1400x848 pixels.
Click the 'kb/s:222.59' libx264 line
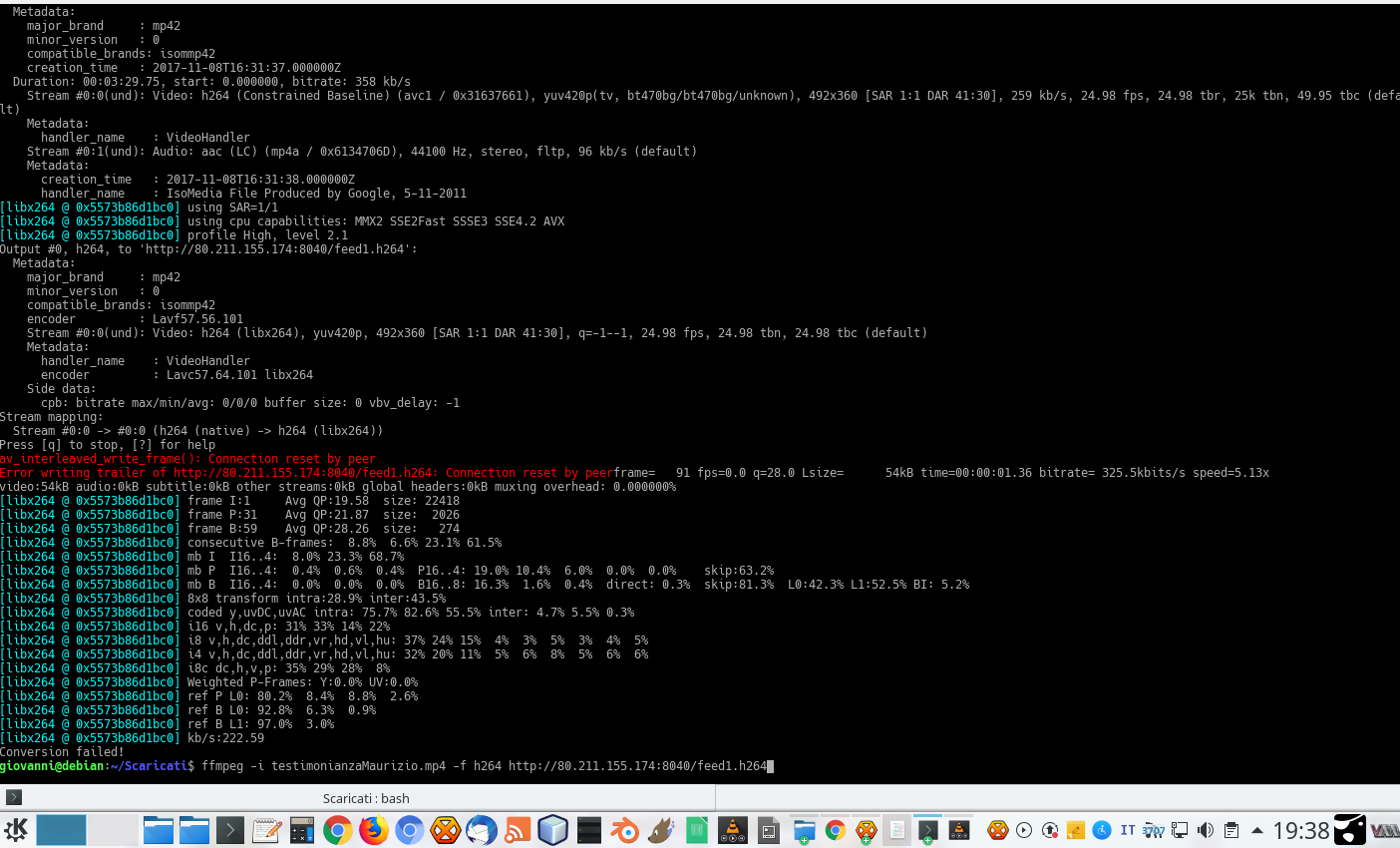[133, 738]
